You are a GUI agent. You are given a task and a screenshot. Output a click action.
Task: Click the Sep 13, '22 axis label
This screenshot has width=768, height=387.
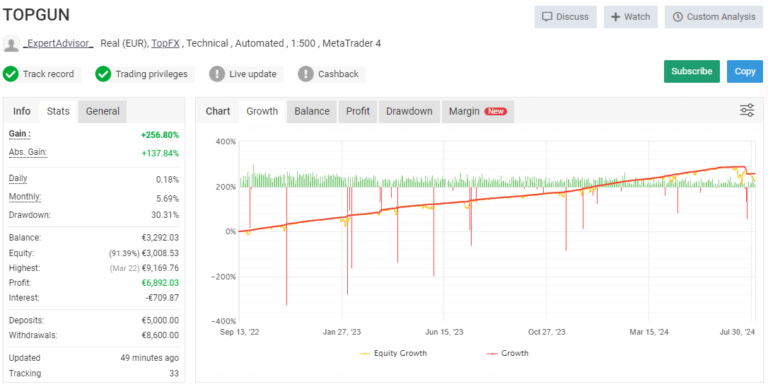[x=240, y=332]
